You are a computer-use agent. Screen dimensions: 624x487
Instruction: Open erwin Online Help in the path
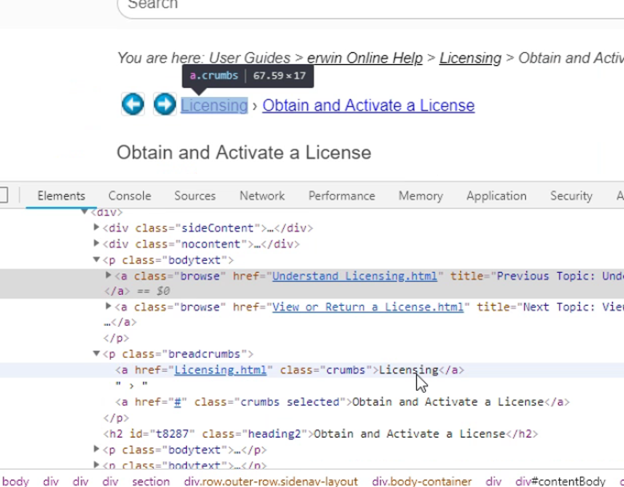click(365, 58)
